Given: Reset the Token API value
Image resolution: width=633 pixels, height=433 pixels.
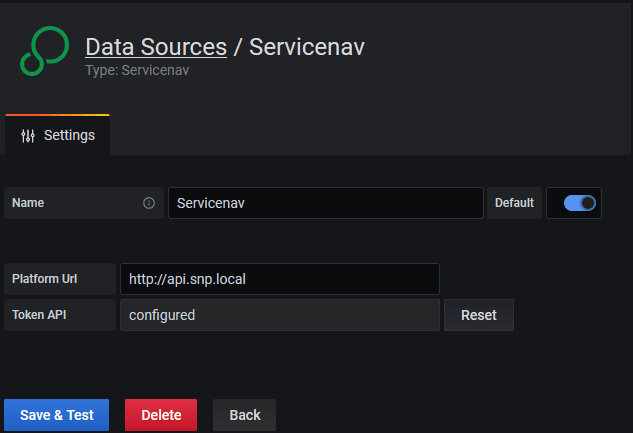Looking at the screenshot, I should pyautogui.click(x=479, y=315).
